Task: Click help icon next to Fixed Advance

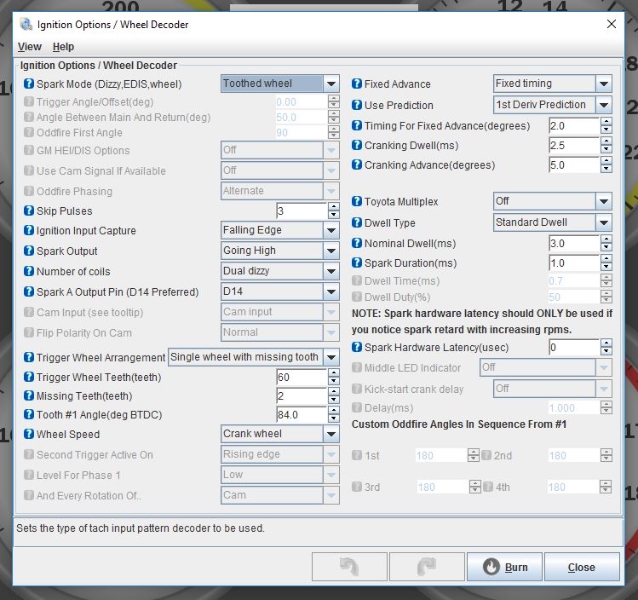Action: [x=359, y=84]
